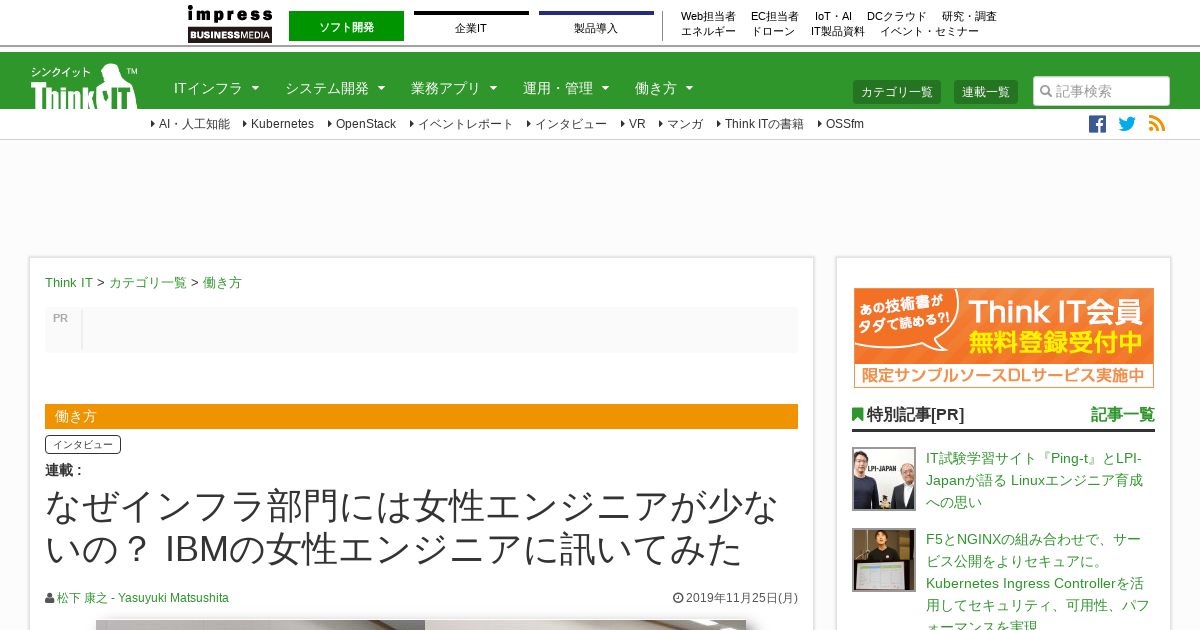
Task: Click the F5とNGINX article thumbnail
Action: (x=884, y=560)
